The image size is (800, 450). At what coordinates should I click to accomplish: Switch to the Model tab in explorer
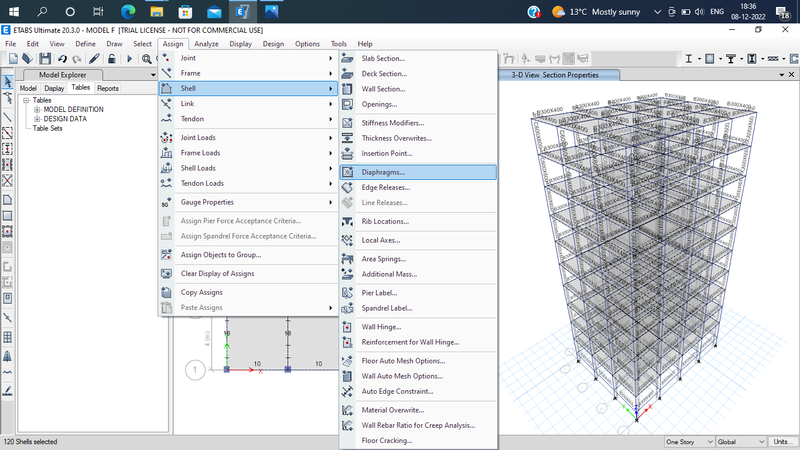(x=28, y=88)
